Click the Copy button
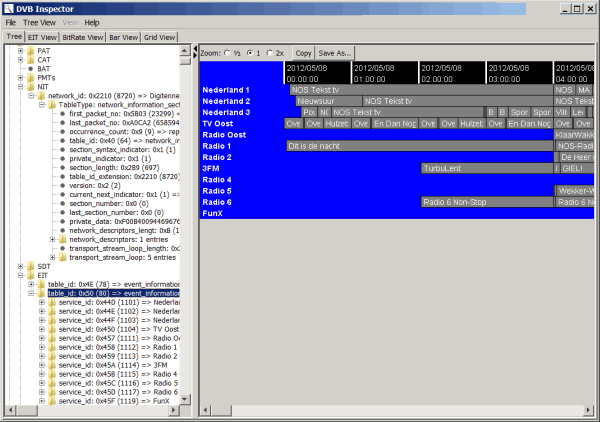 coord(303,52)
